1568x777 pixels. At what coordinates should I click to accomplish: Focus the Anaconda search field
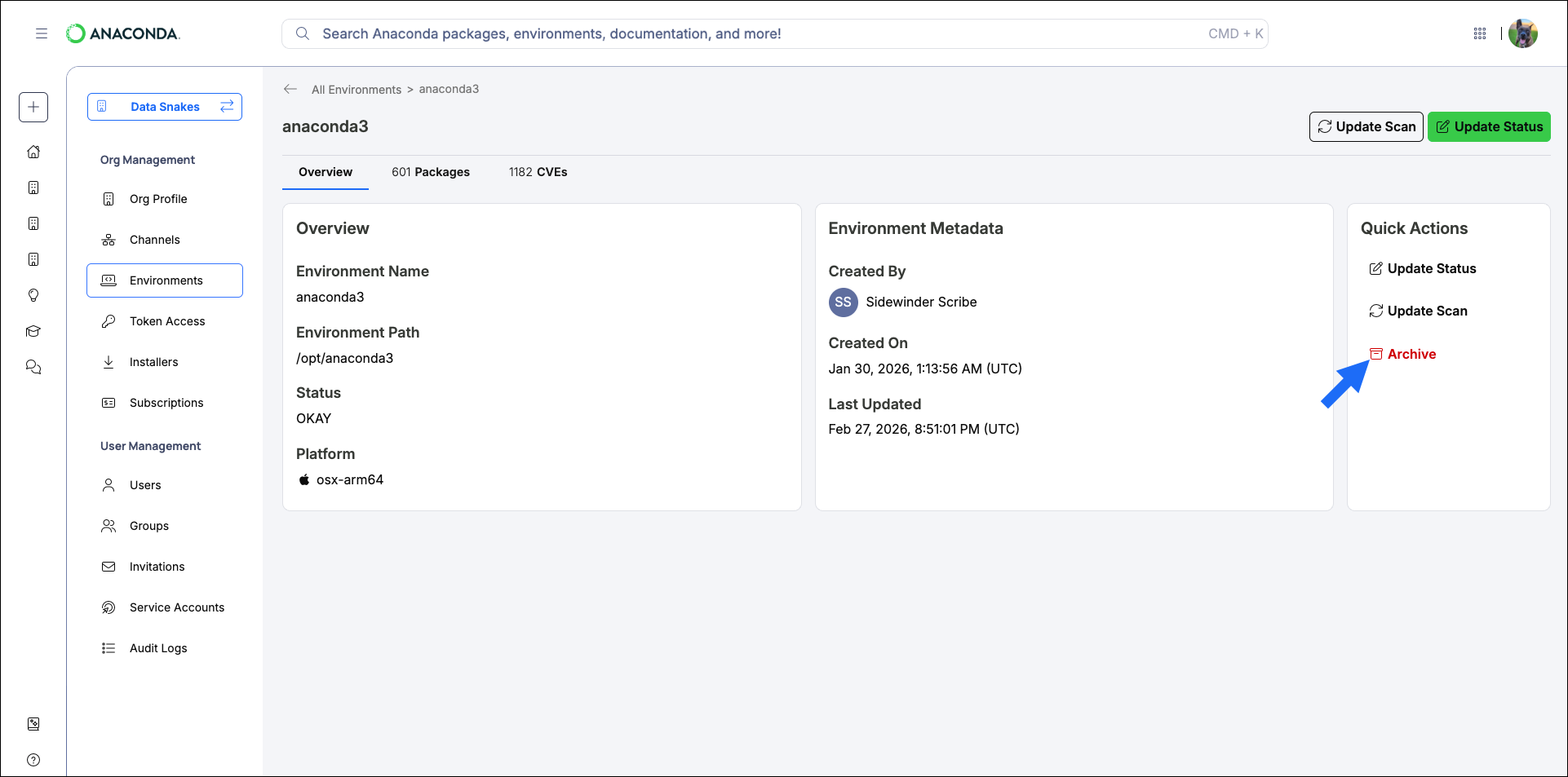[775, 33]
